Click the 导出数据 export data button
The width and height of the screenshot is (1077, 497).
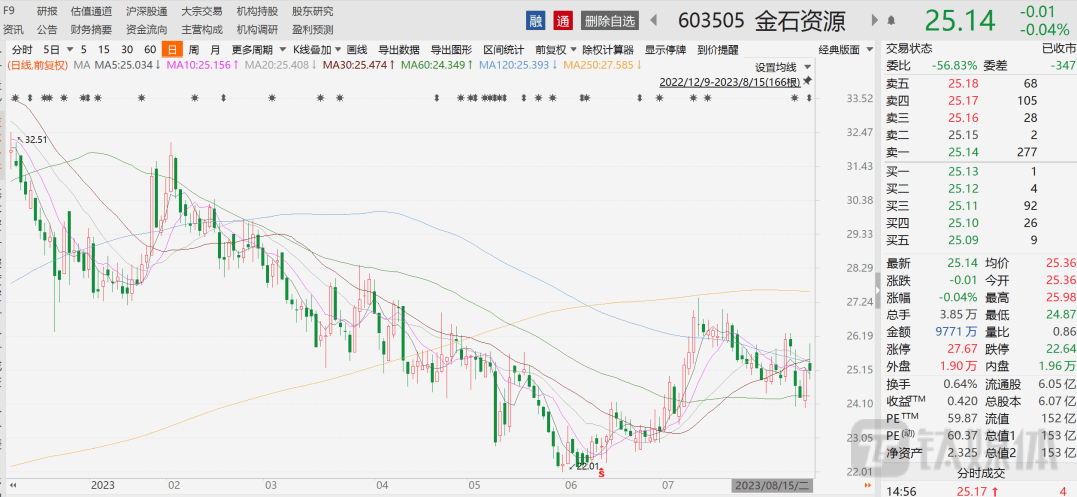(397, 49)
